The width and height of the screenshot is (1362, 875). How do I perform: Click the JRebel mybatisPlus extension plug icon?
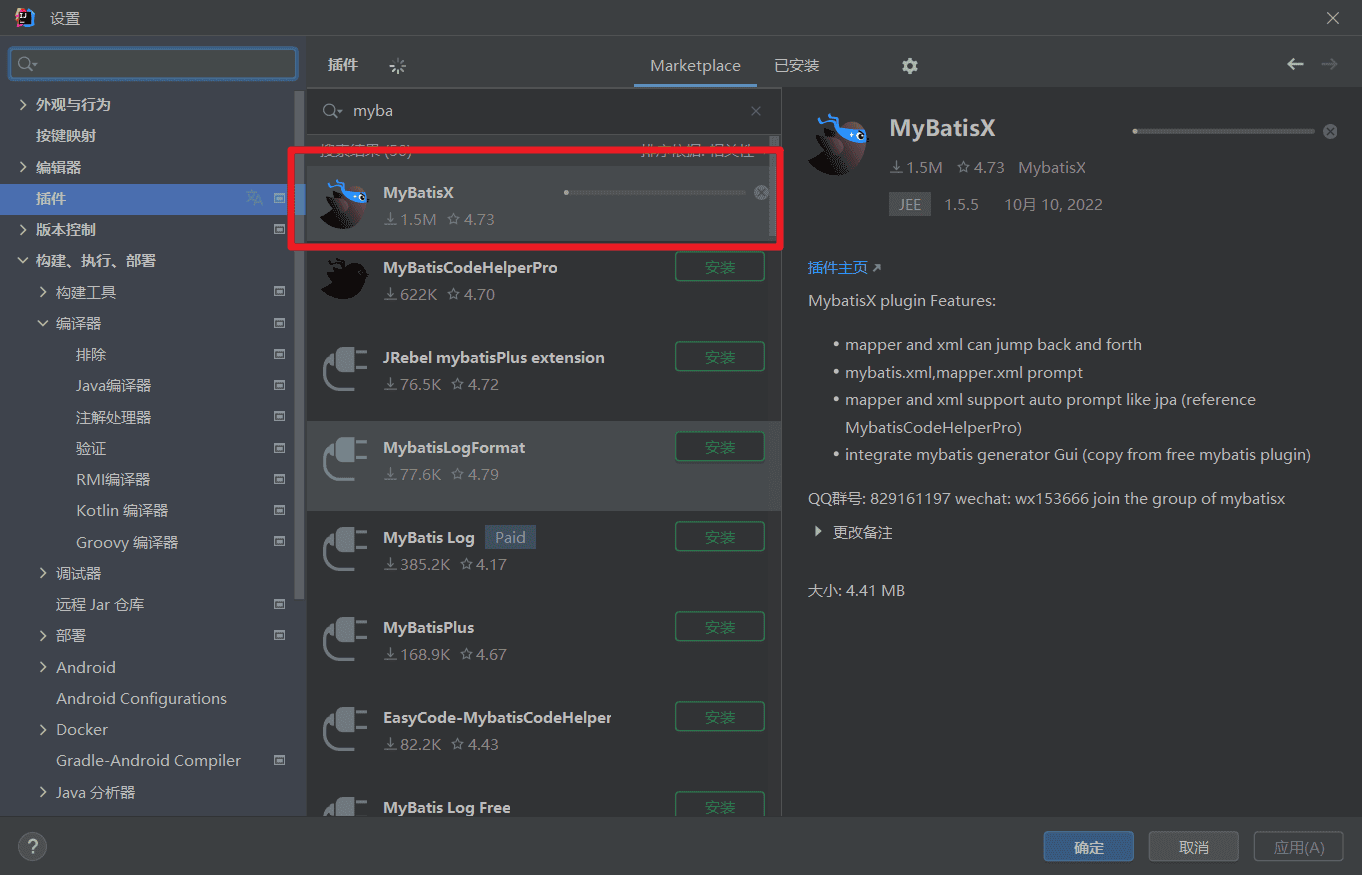345,370
